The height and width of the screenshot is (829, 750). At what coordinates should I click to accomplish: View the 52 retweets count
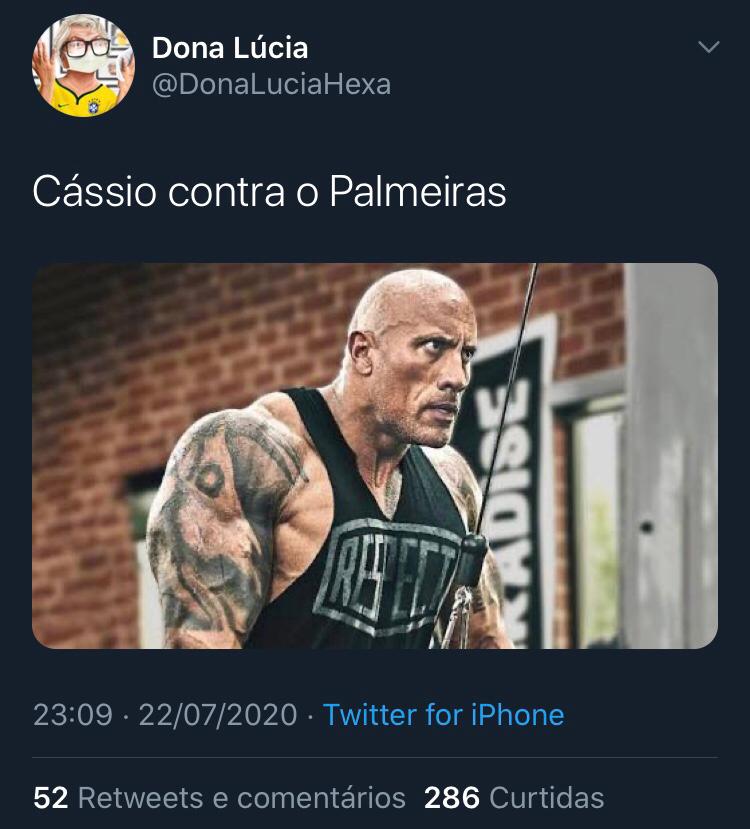coord(51,798)
